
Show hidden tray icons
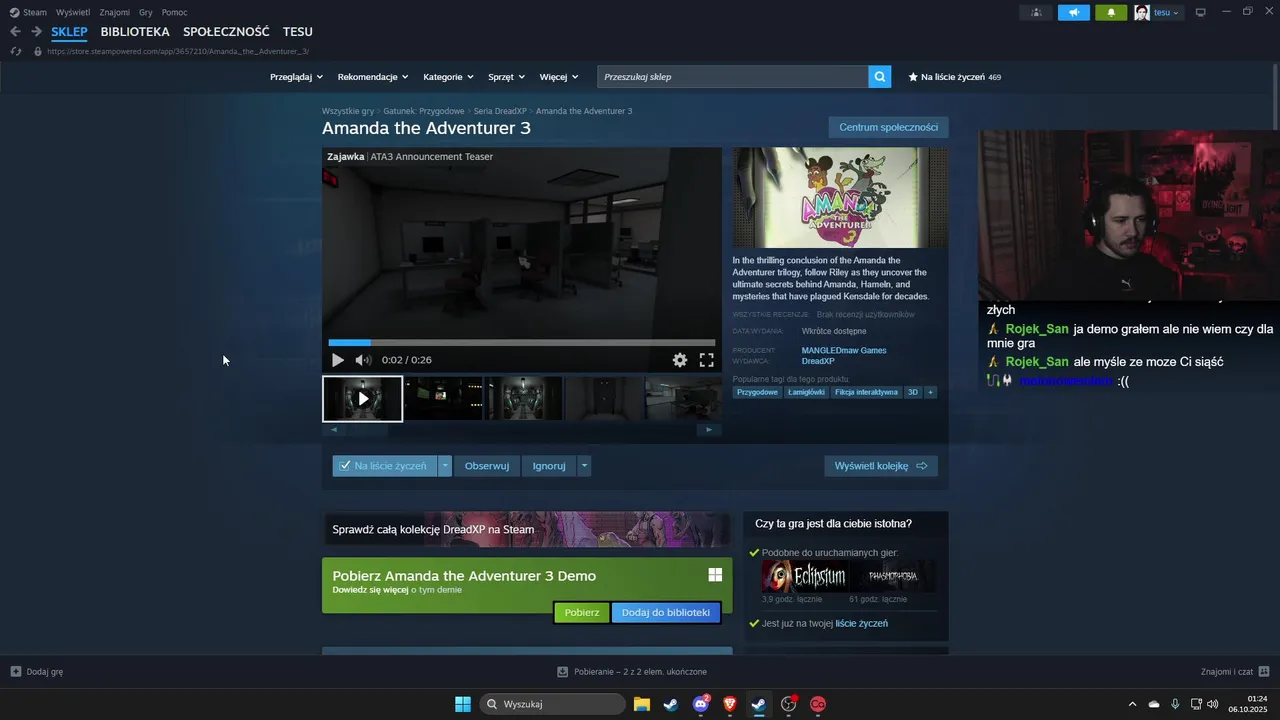(1132, 704)
